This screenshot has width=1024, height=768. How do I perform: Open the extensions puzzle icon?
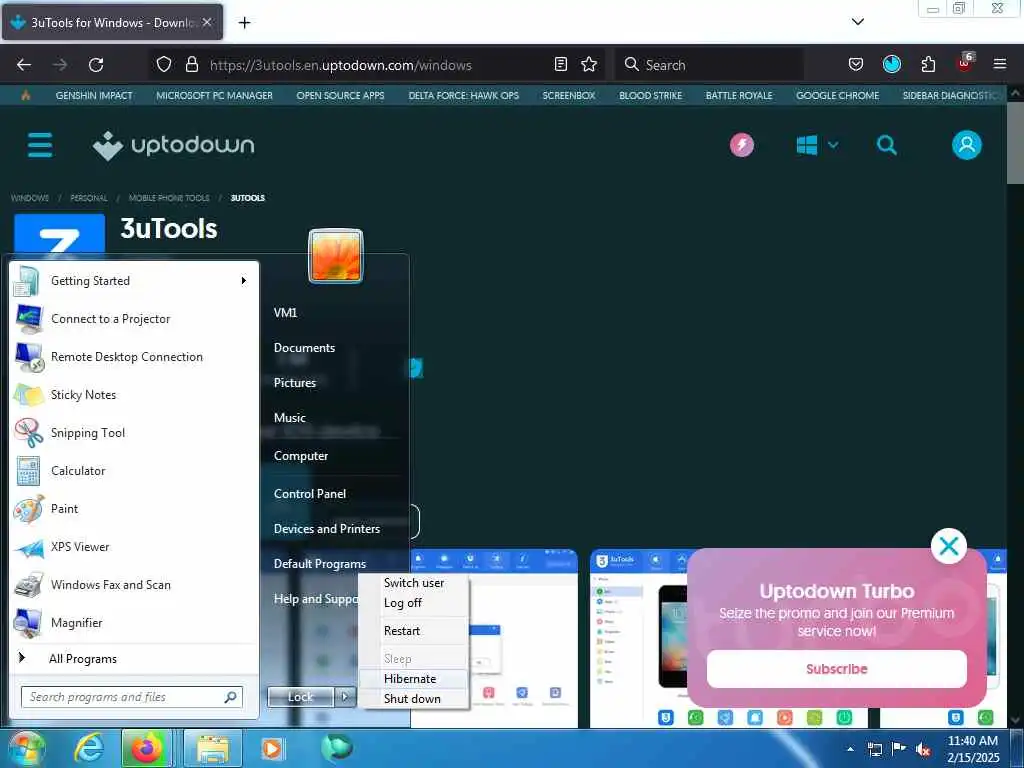(928, 64)
